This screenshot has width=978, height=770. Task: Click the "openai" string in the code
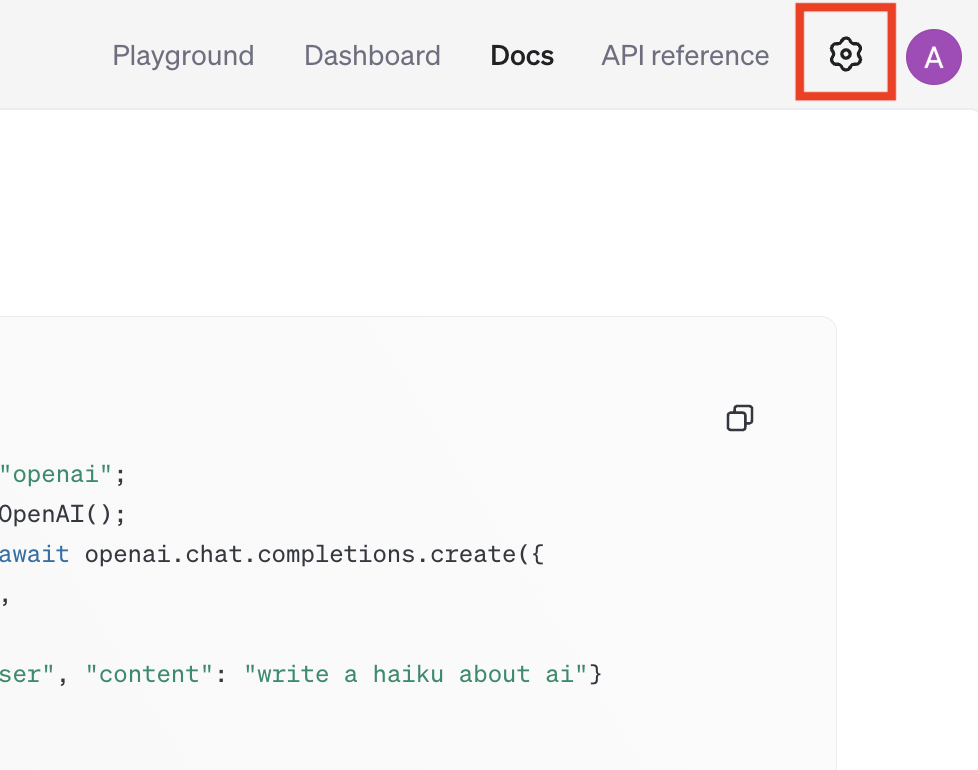click(x=56, y=475)
